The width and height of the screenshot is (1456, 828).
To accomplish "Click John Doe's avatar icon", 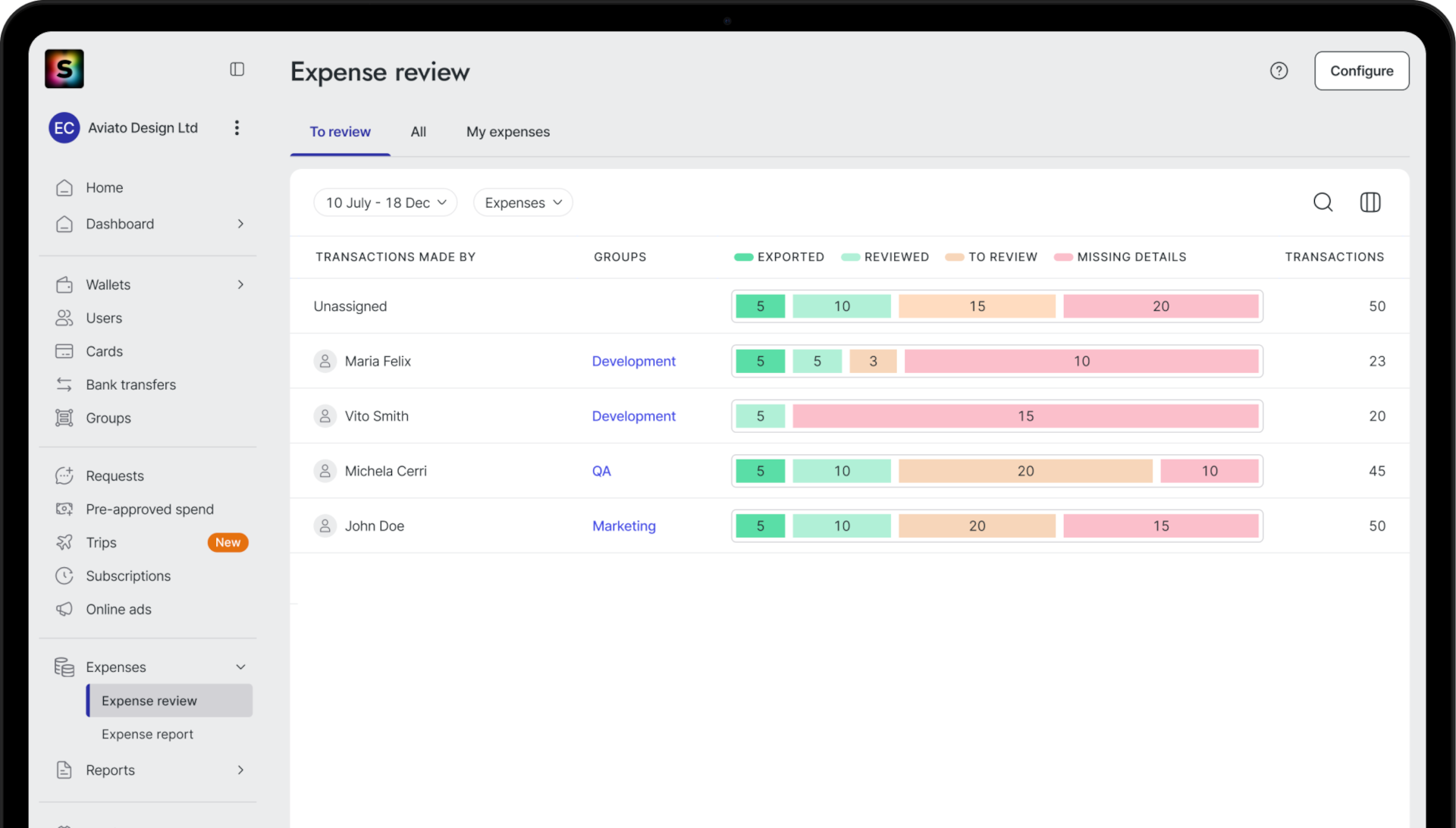I will (x=325, y=525).
